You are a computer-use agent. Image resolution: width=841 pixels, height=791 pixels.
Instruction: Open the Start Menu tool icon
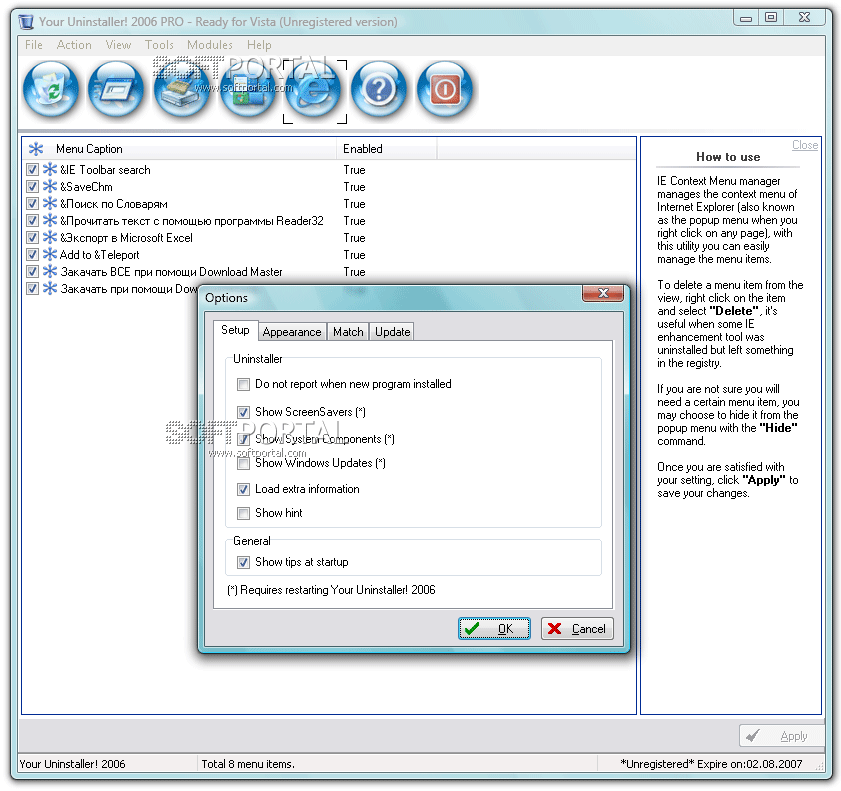247,89
